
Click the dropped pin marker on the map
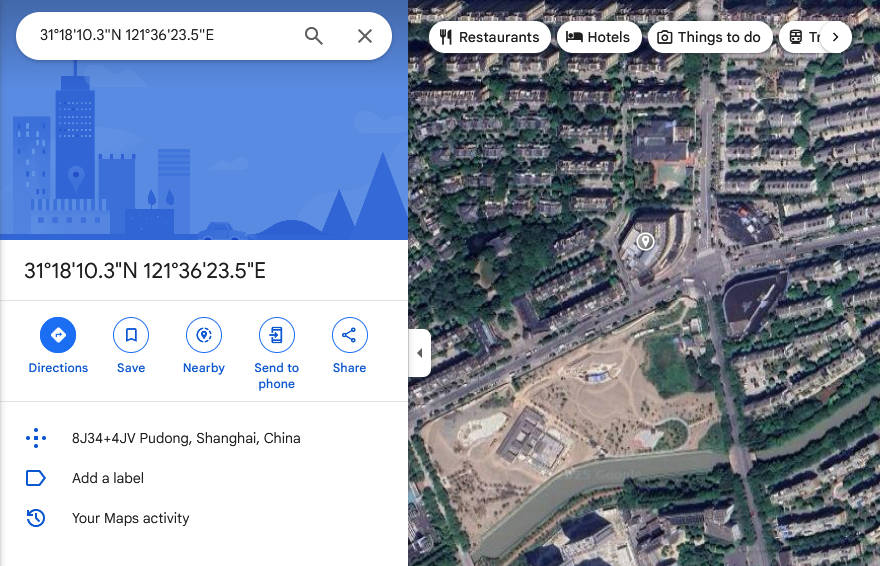[x=645, y=241]
